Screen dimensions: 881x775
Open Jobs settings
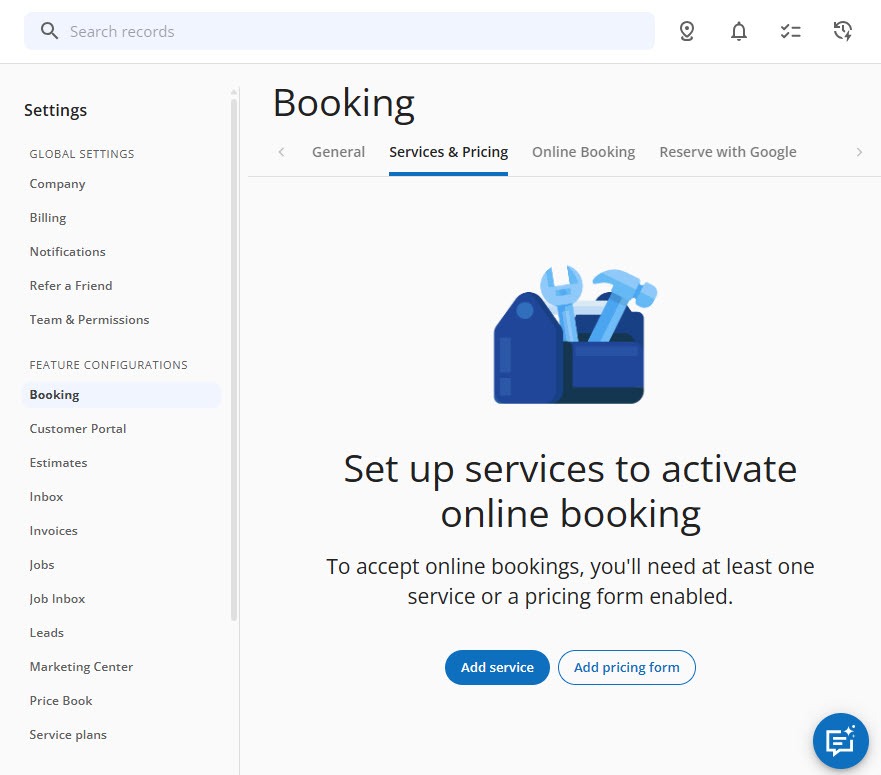(42, 565)
